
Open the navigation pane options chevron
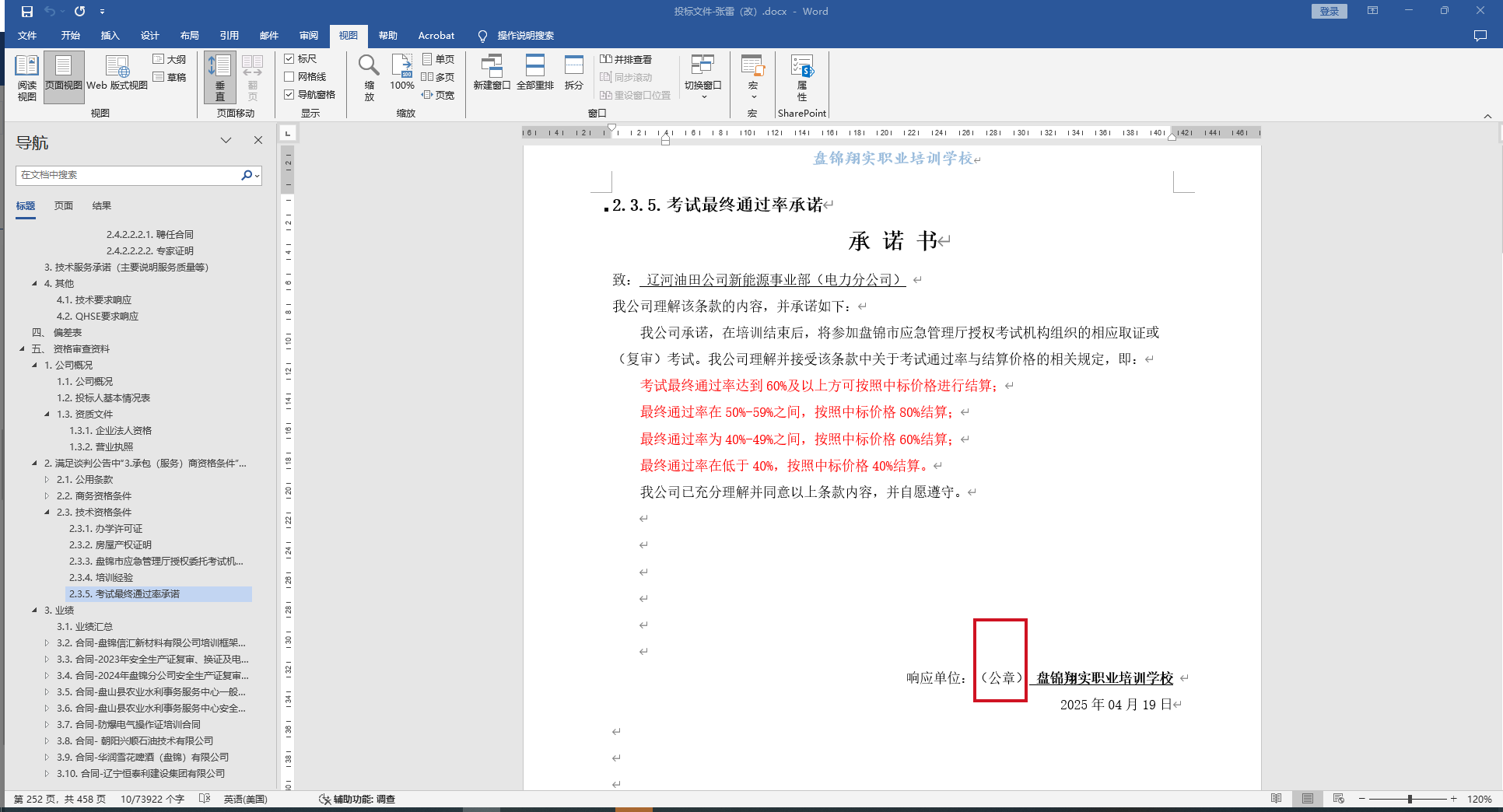point(226,140)
